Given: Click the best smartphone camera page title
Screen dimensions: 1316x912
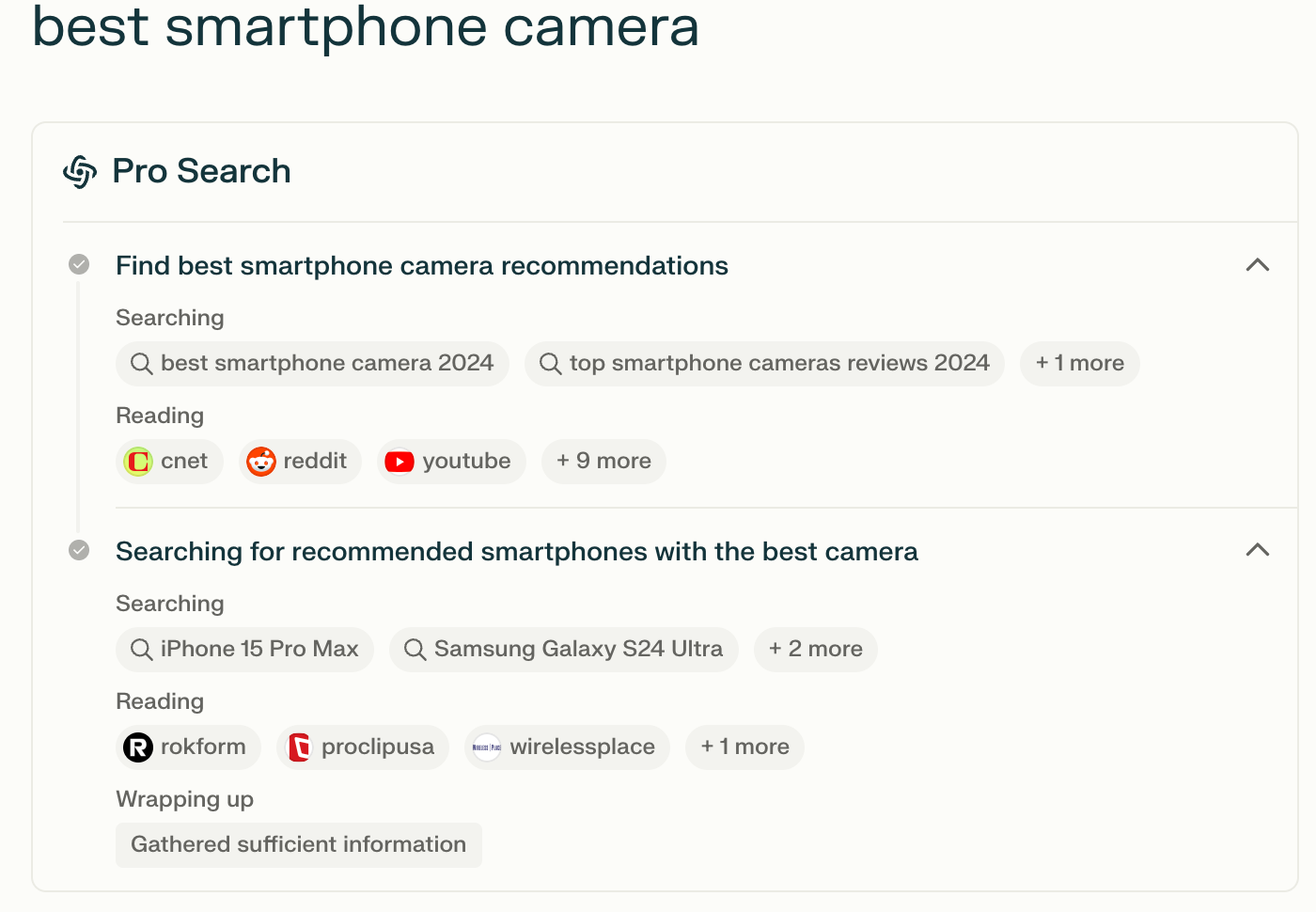Looking at the screenshot, I should click(366, 26).
